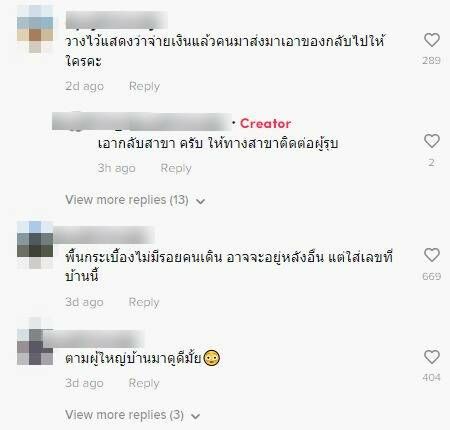Like the comment with 404 likes
This screenshot has width=450, height=430.
[432, 357]
